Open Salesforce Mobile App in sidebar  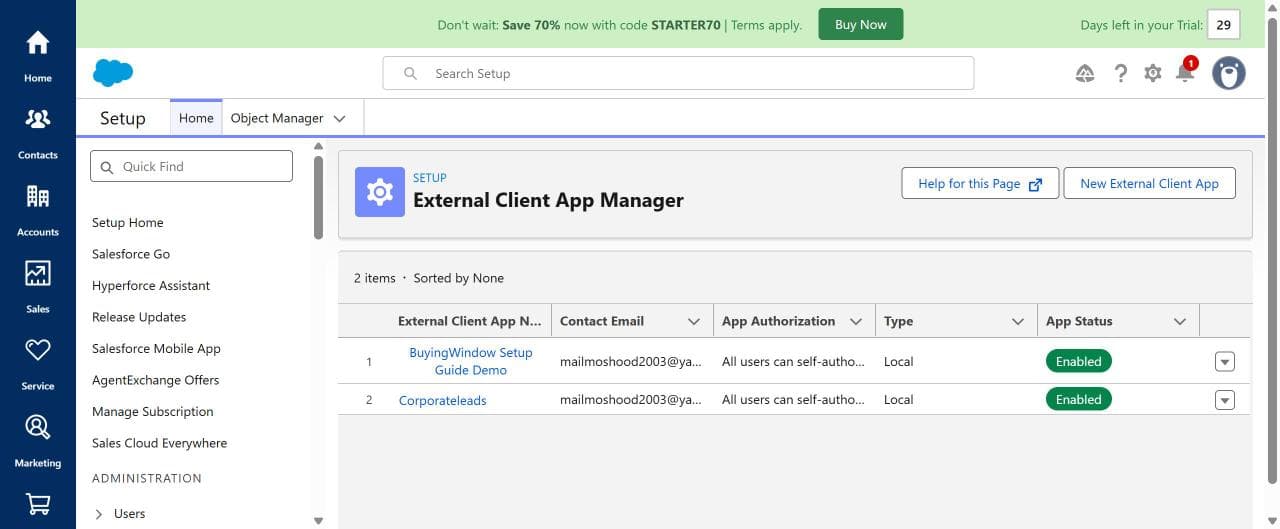pos(156,349)
